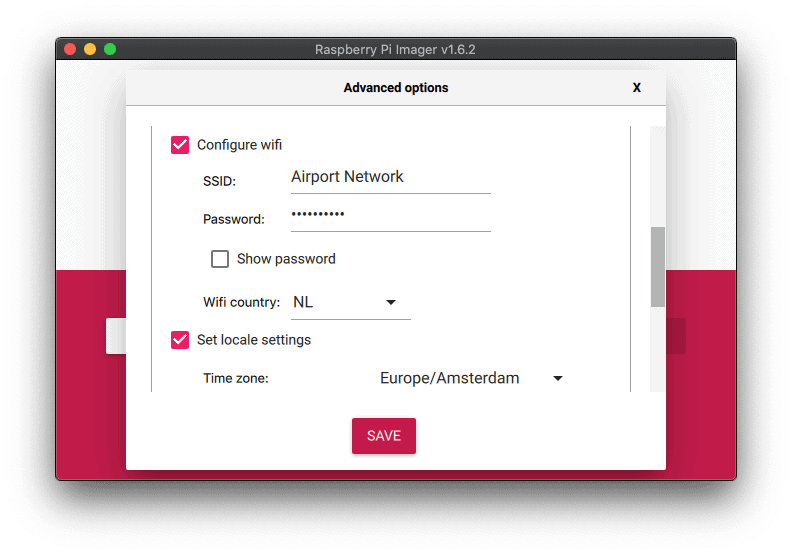Image resolution: width=792 pixels, height=554 pixels.
Task: Enable the Show password checkbox
Action: [220, 259]
